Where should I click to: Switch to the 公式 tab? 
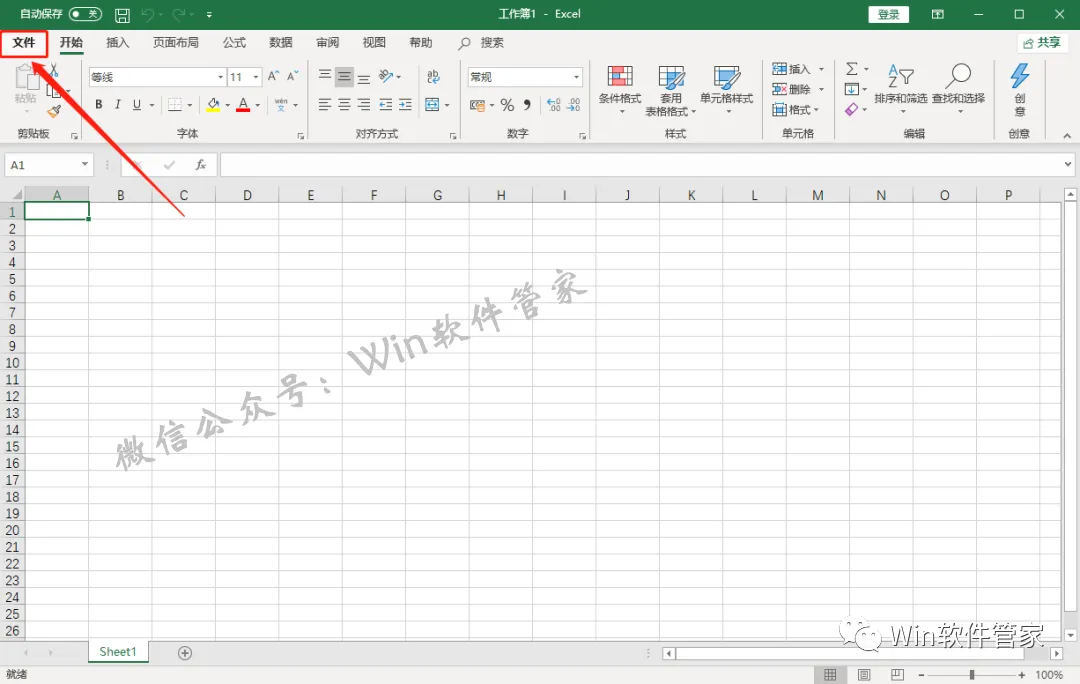[x=234, y=43]
